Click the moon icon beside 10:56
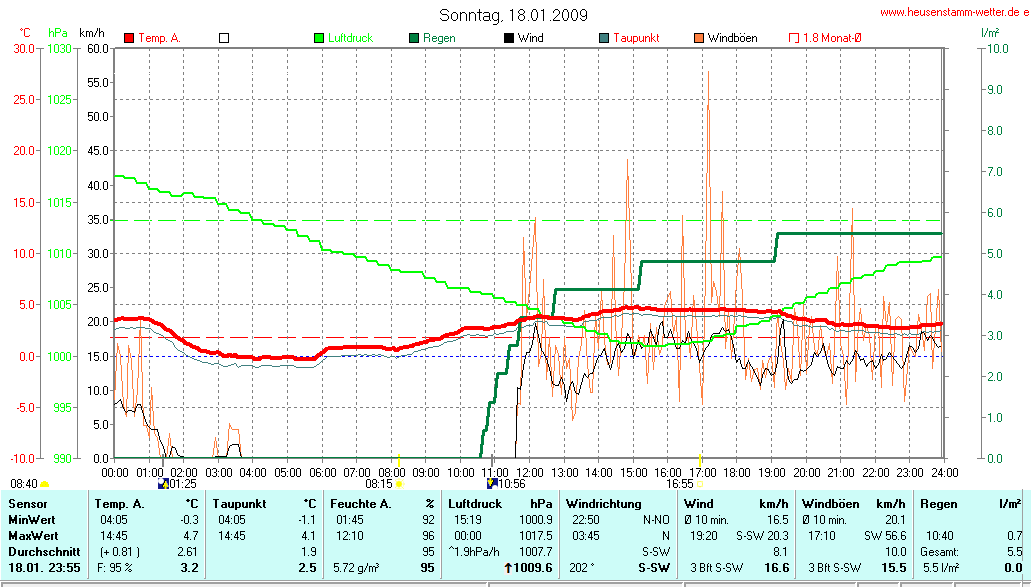Viewport: 1034px width, 587px height. [491, 483]
